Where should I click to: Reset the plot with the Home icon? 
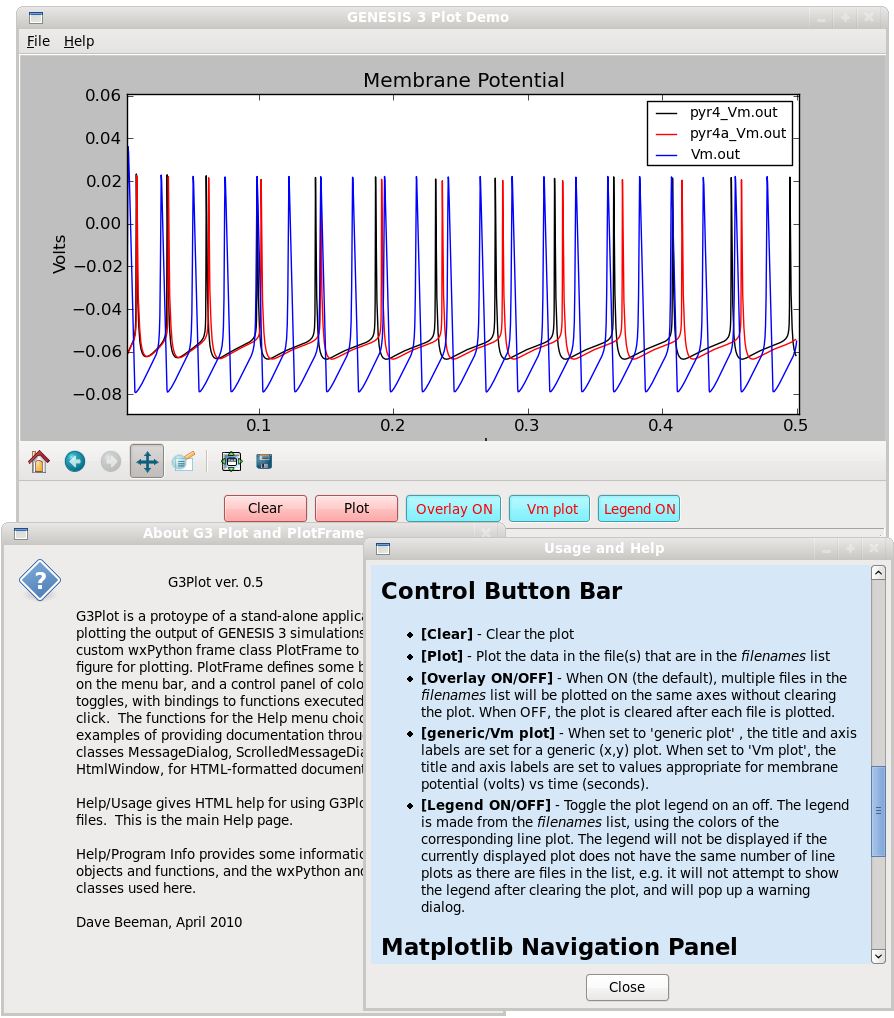point(39,462)
